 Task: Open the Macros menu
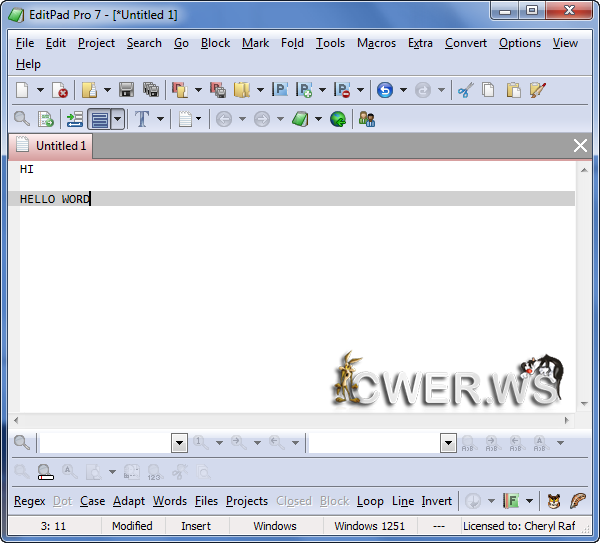(376, 43)
